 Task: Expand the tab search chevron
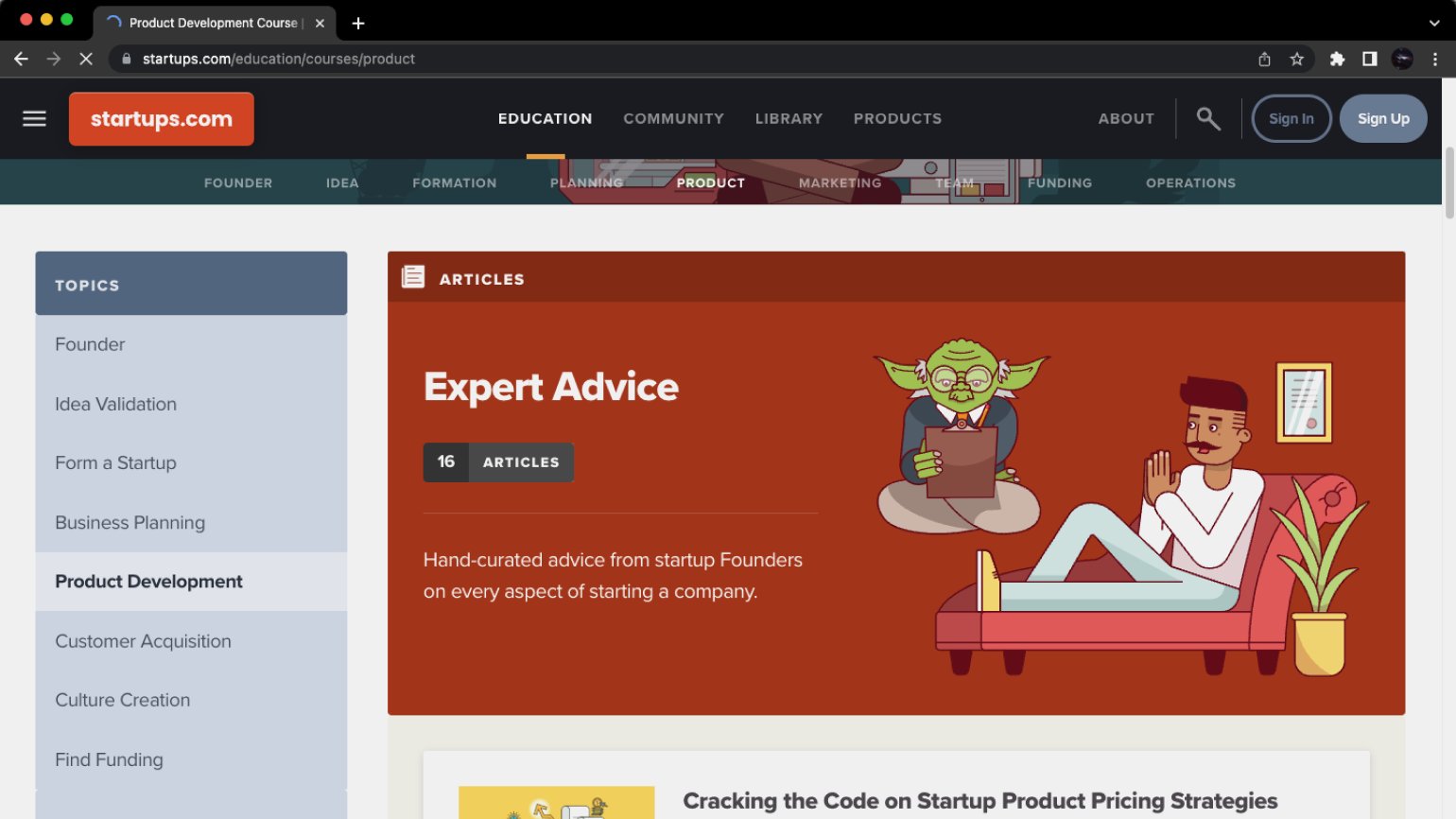1434,23
